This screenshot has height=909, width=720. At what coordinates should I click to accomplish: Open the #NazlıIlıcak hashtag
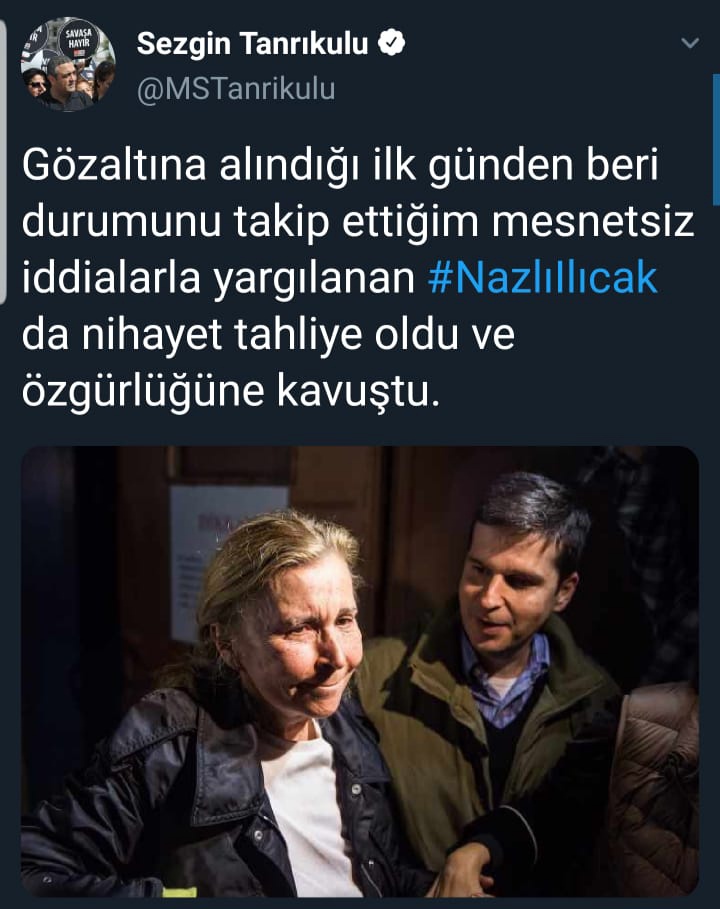pyautogui.click(x=543, y=278)
